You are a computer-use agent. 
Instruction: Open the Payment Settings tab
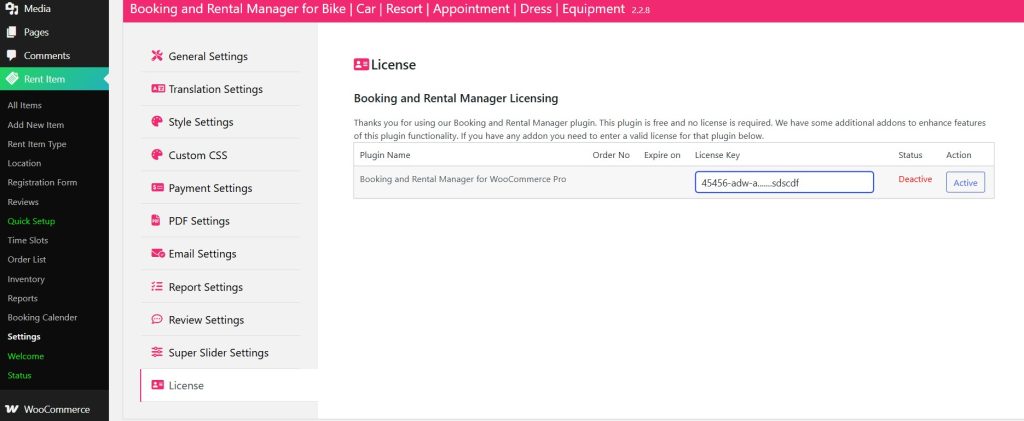(x=210, y=188)
